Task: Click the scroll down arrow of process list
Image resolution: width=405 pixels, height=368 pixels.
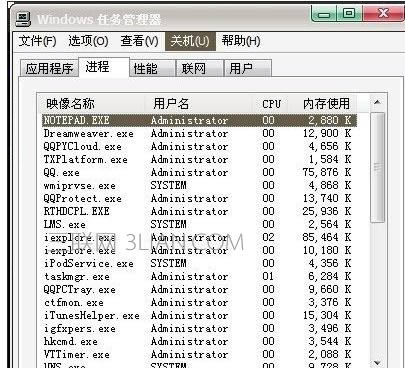Action: click(x=377, y=363)
